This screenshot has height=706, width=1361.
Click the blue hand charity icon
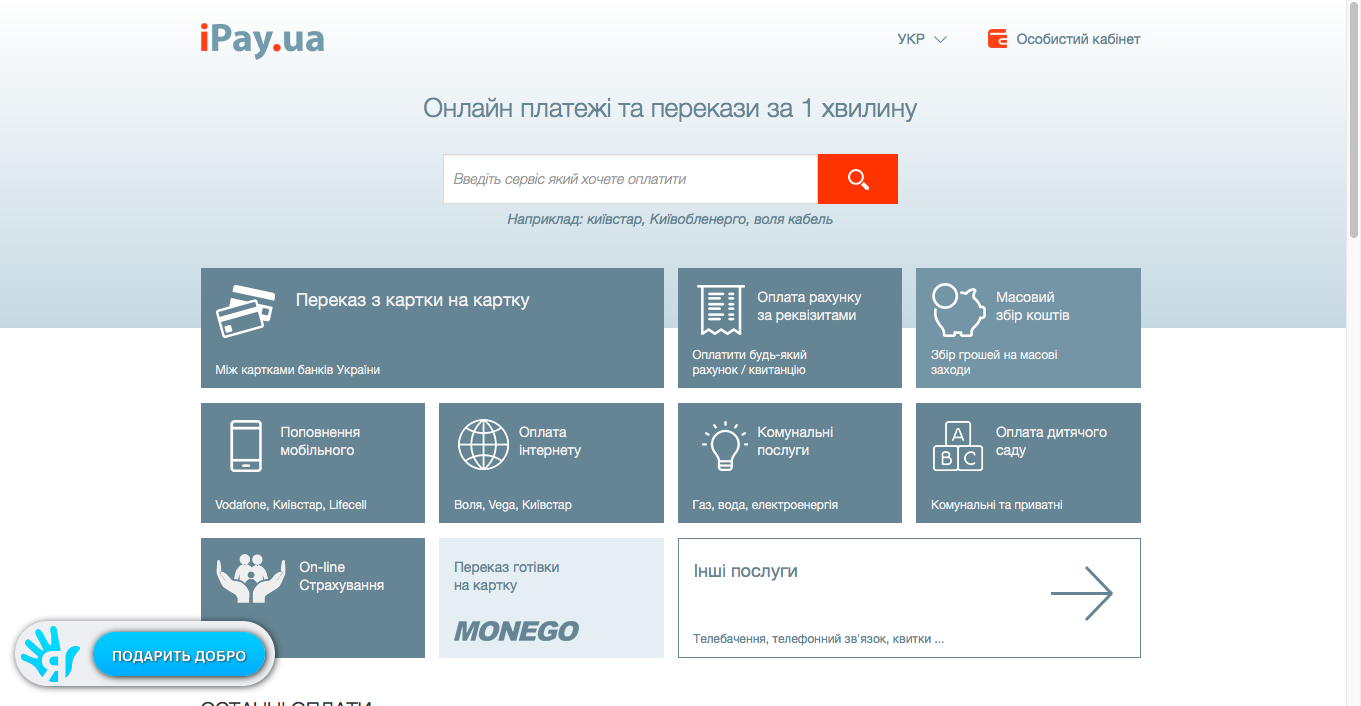[52, 656]
